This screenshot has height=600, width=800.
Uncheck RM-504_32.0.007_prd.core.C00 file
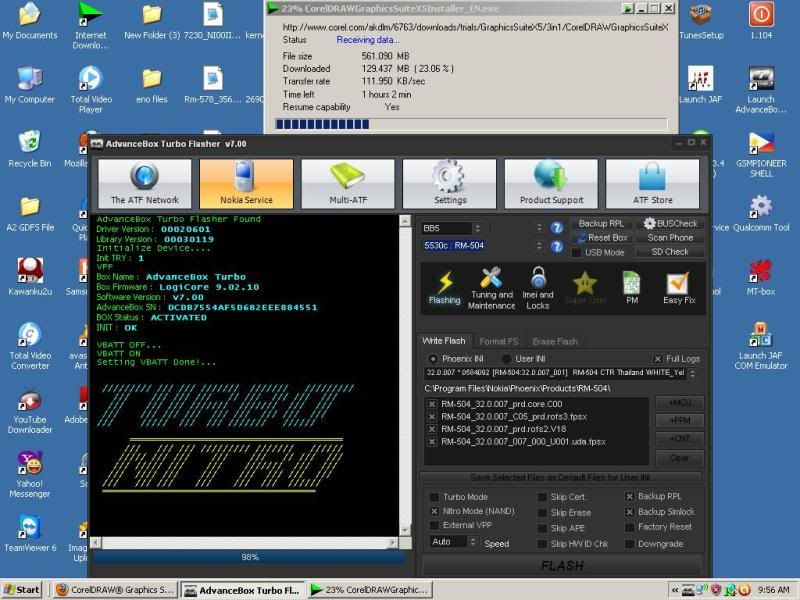432,404
